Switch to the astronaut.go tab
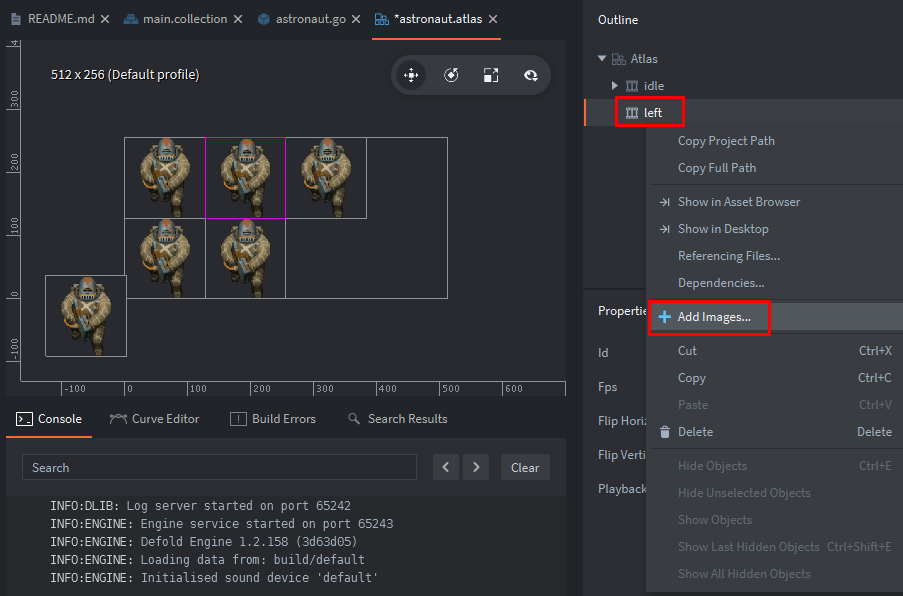 pos(310,19)
